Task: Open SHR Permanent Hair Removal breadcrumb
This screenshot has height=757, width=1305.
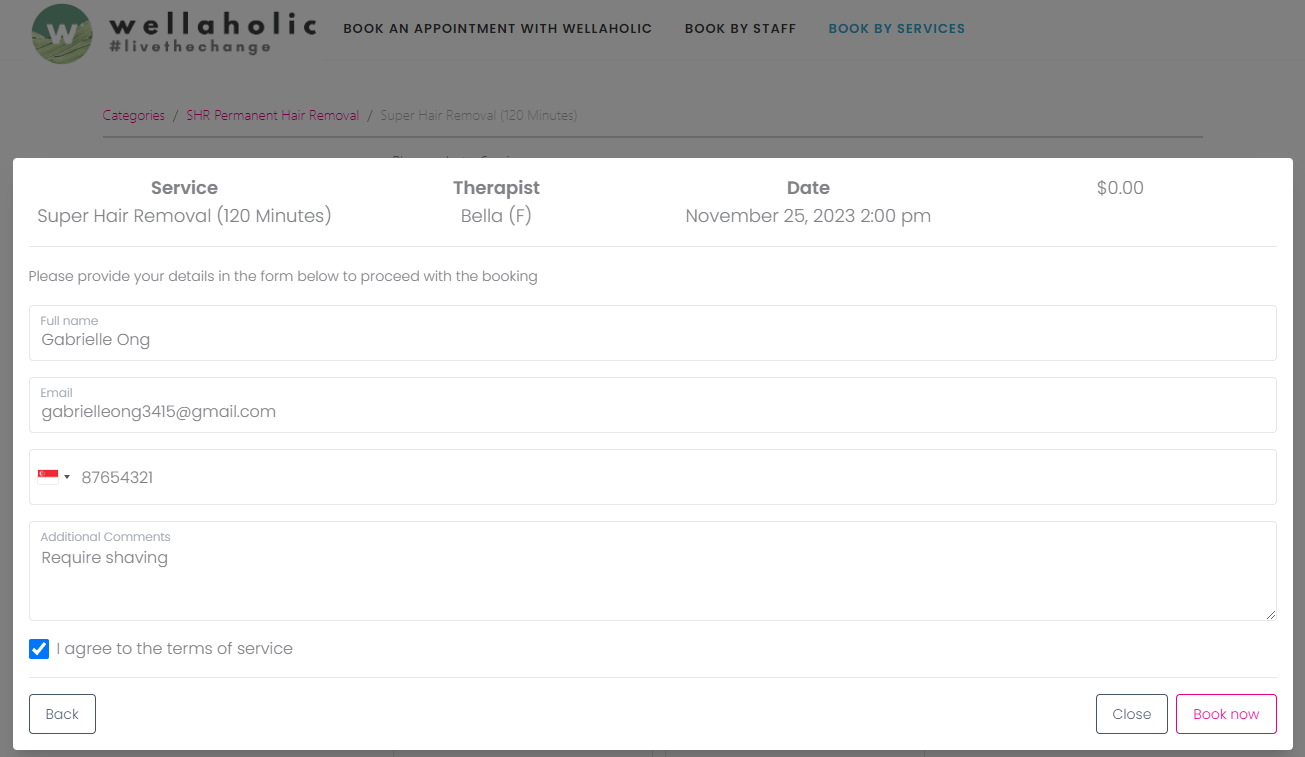Action: pyautogui.click(x=272, y=115)
